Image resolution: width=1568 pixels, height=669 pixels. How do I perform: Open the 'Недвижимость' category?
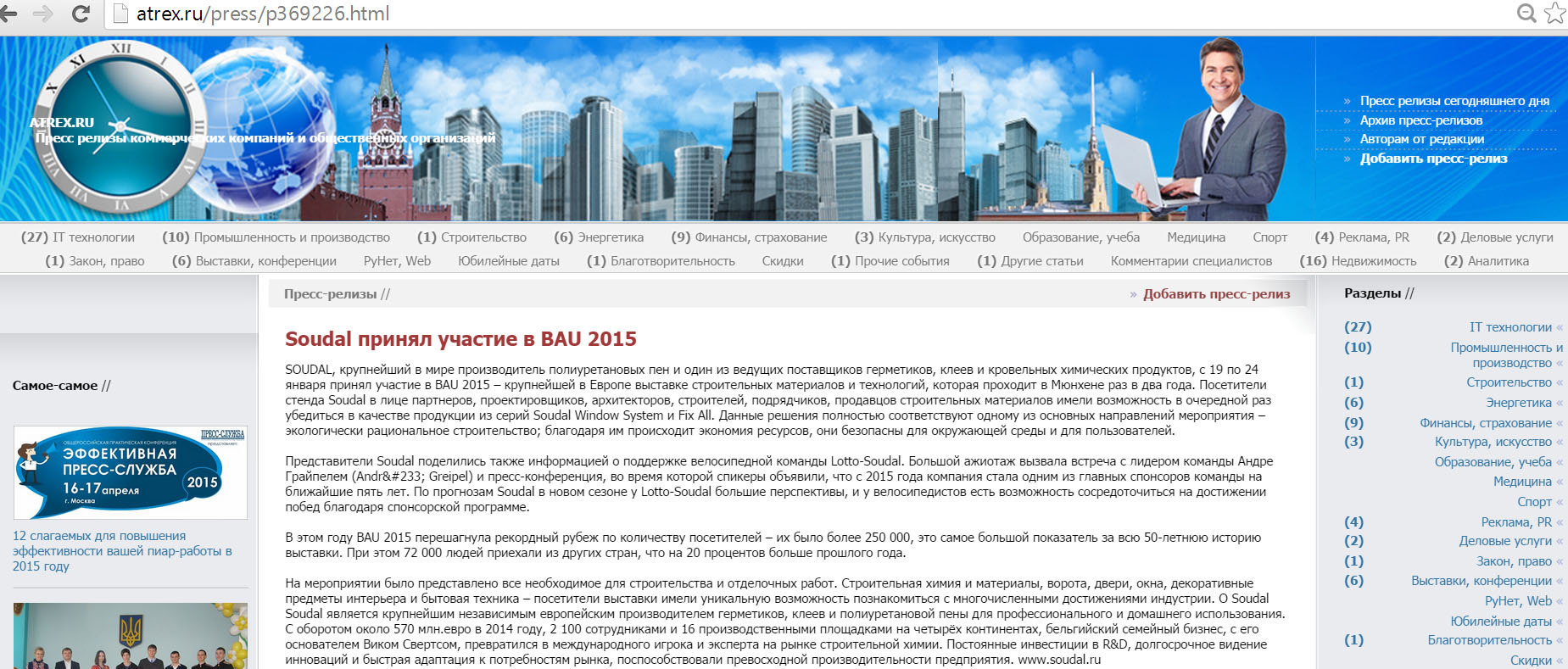coord(1374,261)
